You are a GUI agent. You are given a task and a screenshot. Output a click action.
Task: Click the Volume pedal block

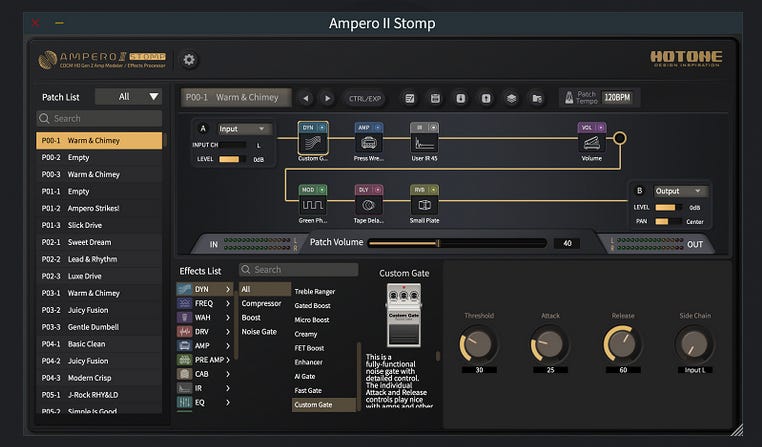point(592,143)
